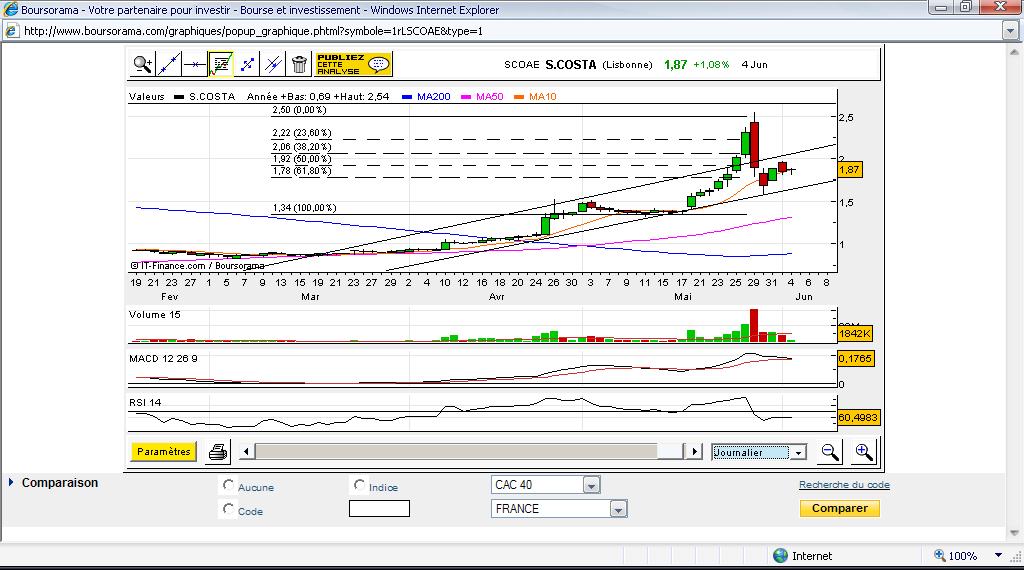The image size is (1024, 570).
Task: Click the scrollbar right arrow
Action: coord(694,451)
